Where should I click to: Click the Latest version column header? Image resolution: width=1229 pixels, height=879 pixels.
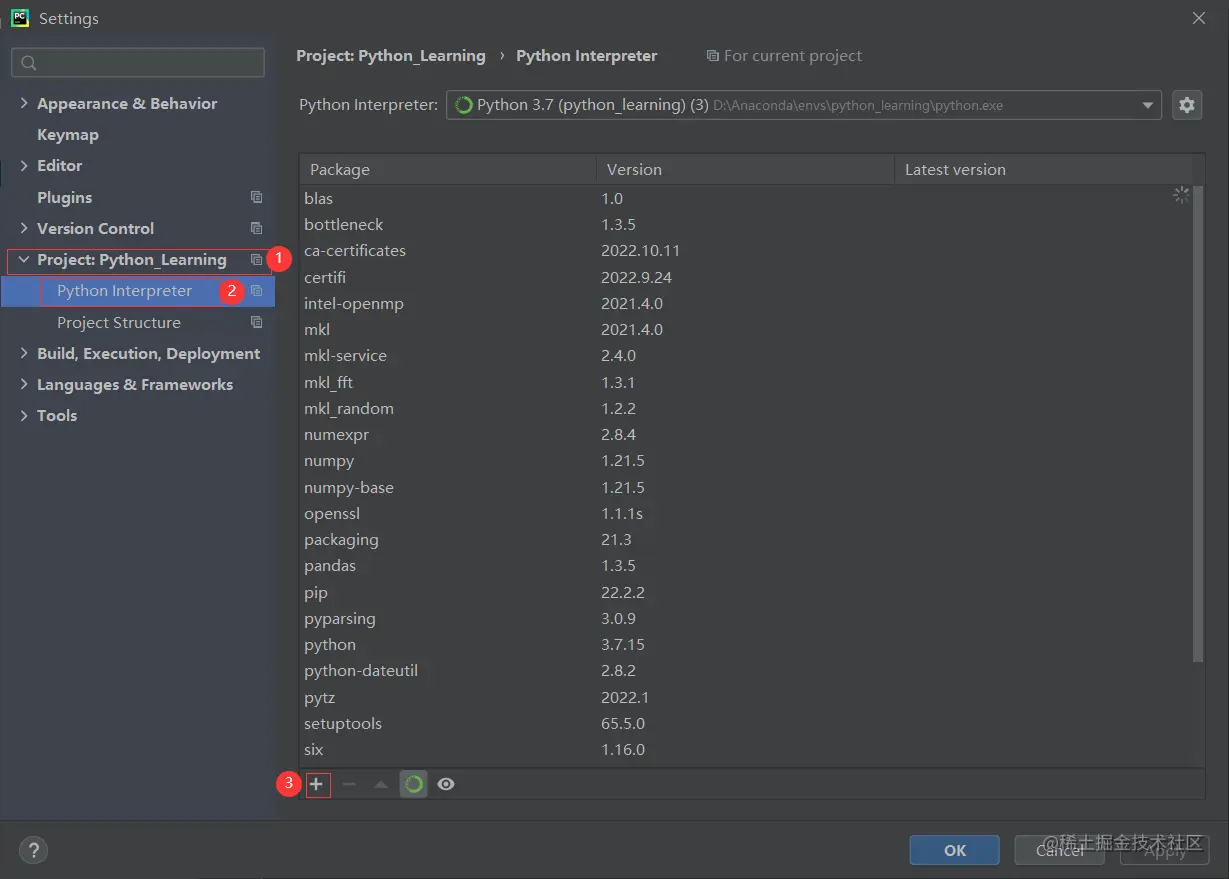point(1043,169)
